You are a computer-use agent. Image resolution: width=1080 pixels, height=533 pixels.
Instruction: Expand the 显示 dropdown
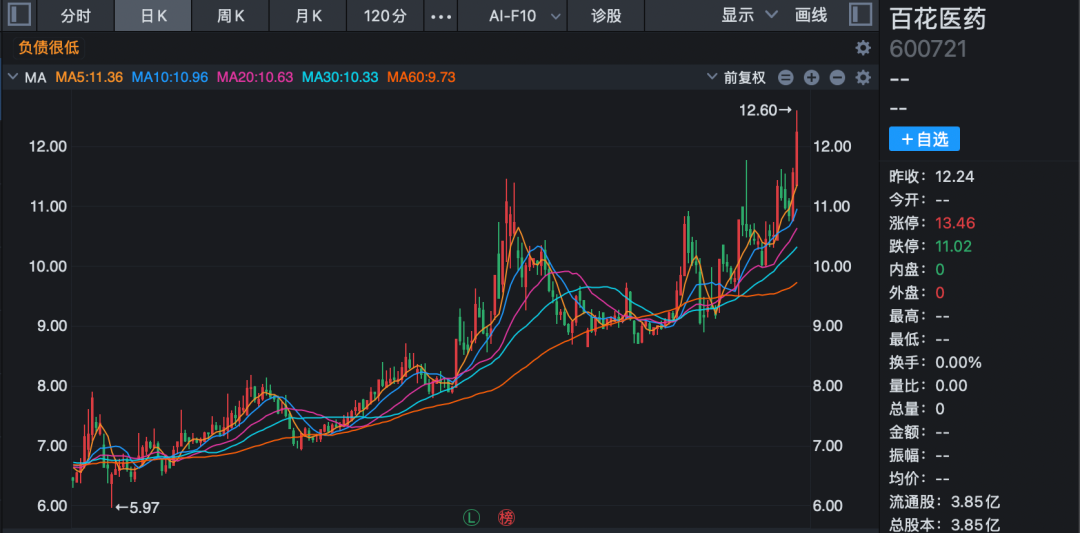point(749,15)
